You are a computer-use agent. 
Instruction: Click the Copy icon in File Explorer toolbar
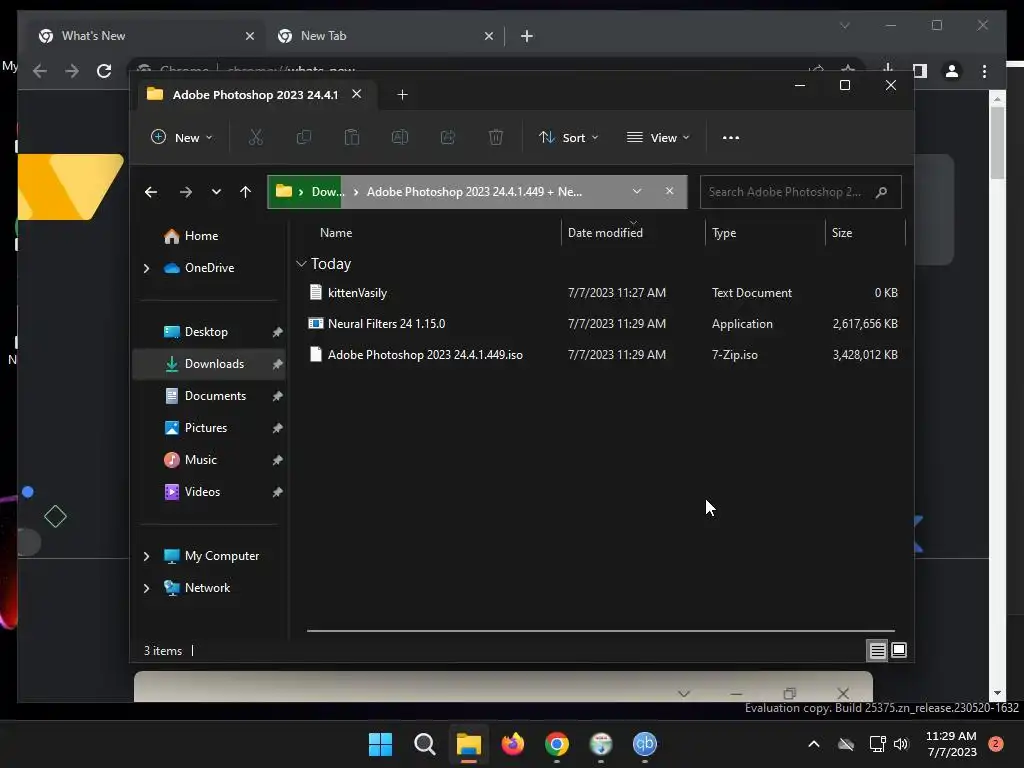(304, 137)
